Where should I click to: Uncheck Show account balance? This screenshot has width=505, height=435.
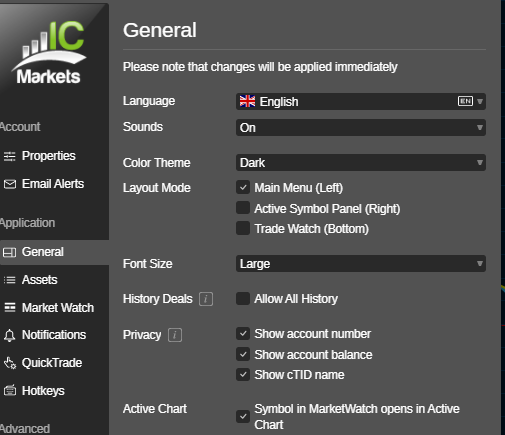243,354
